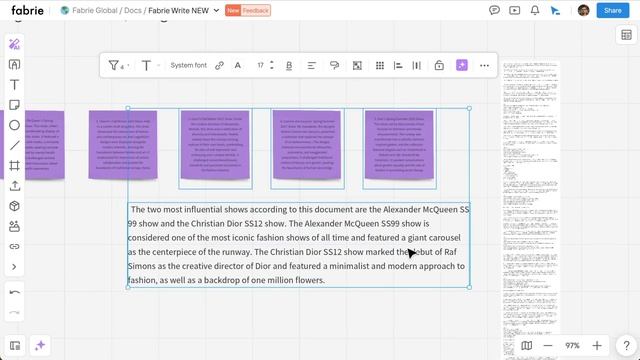This screenshot has height=360, width=640.
Task: Align selected objects left
Action: [398, 65]
